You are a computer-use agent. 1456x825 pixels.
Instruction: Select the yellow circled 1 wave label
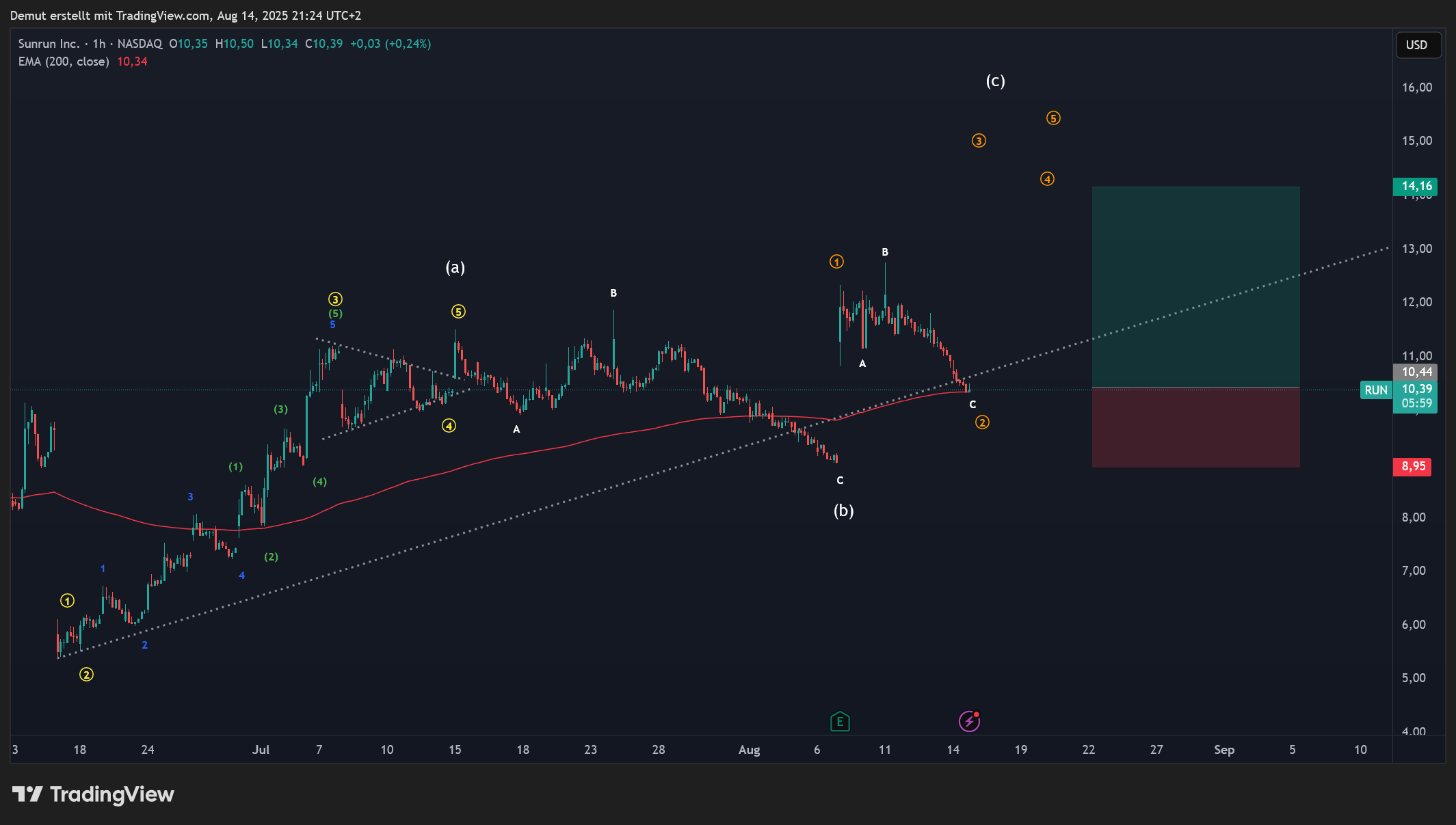point(67,601)
